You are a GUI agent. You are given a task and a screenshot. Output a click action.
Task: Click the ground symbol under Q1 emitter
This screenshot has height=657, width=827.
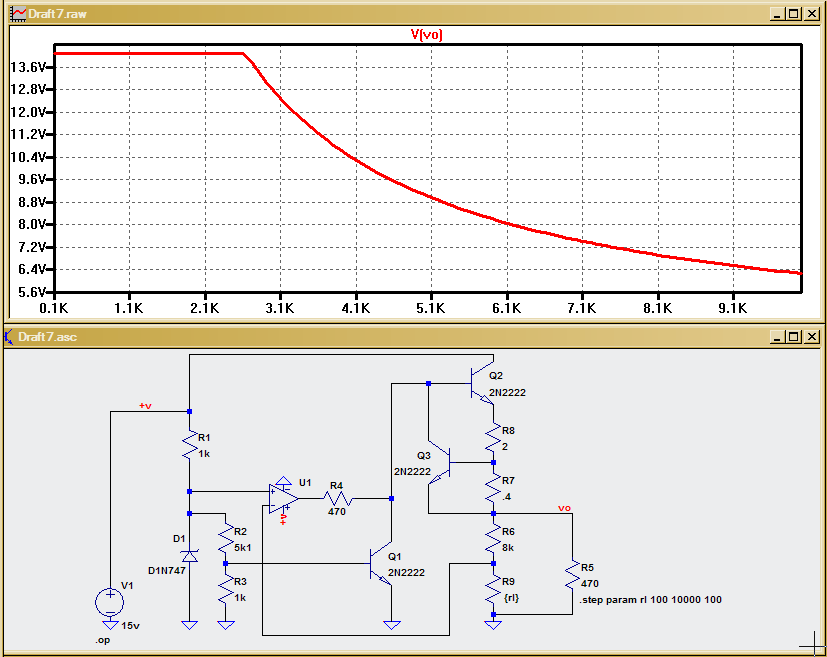click(391, 625)
